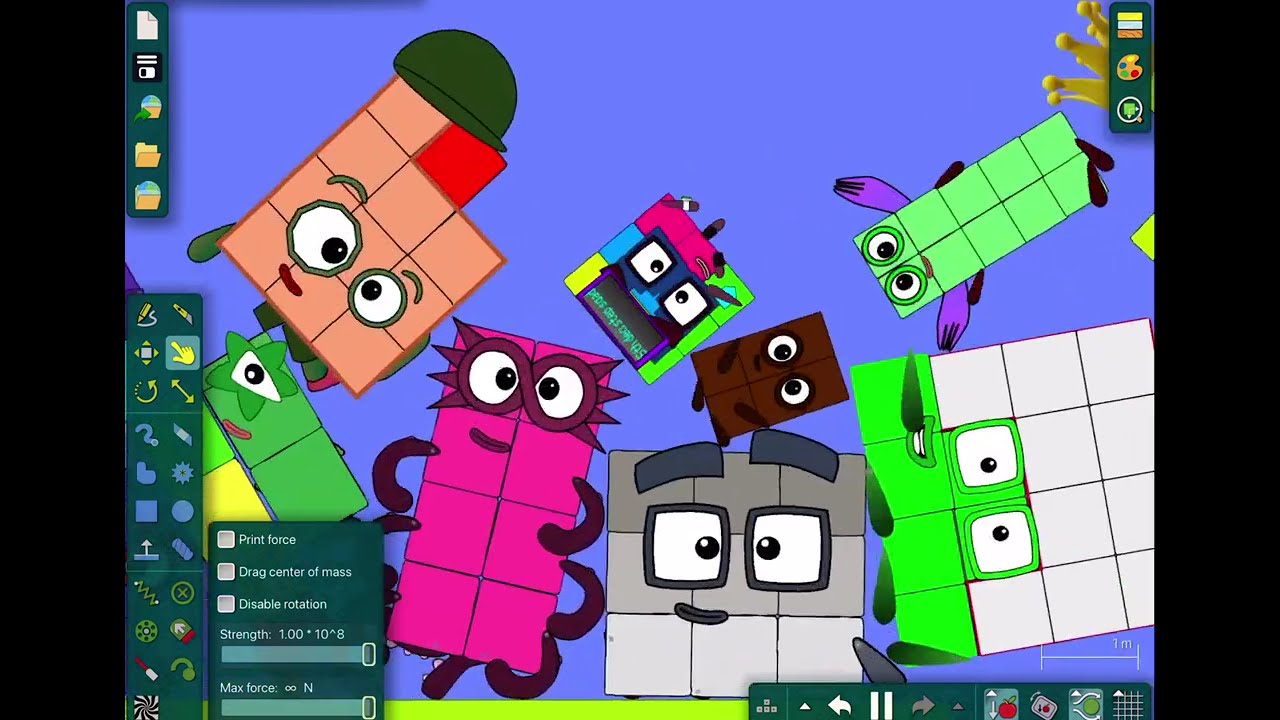The width and height of the screenshot is (1280, 720).
Task: Pause the simulation
Action: pos(881,705)
